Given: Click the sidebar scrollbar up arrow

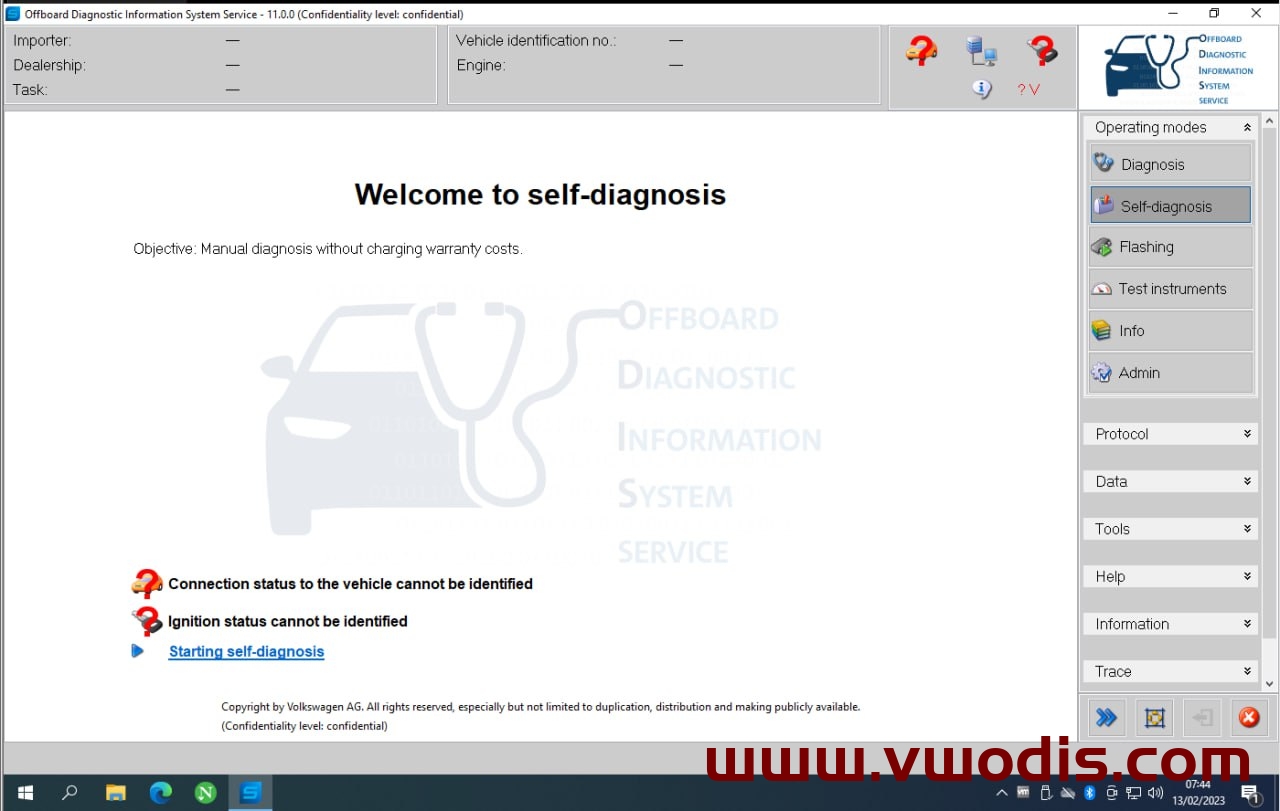Looking at the screenshot, I should tap(1270, 121).
